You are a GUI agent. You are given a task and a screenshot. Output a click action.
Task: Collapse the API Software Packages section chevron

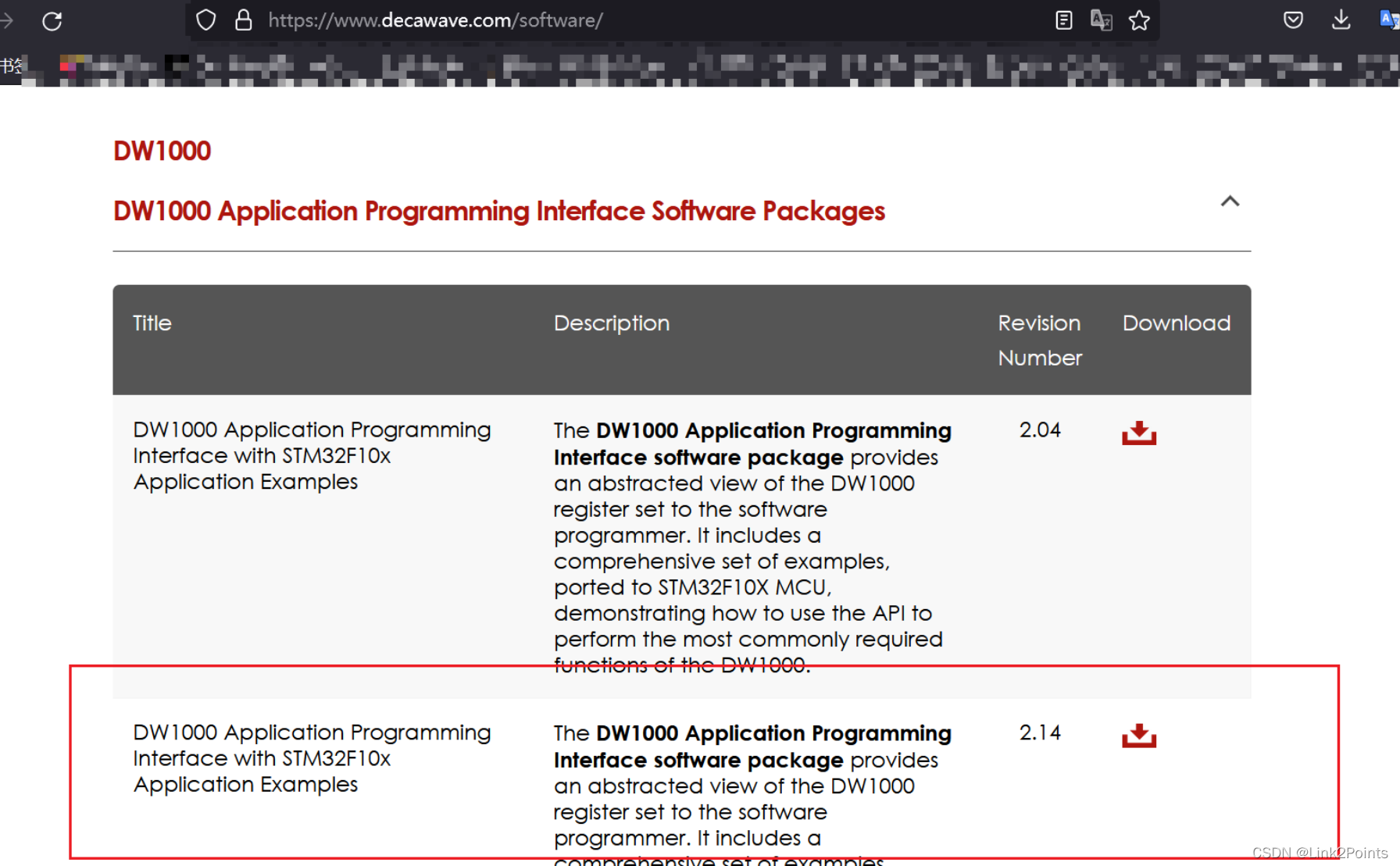pyautogui.click(x=1230, y=201)
